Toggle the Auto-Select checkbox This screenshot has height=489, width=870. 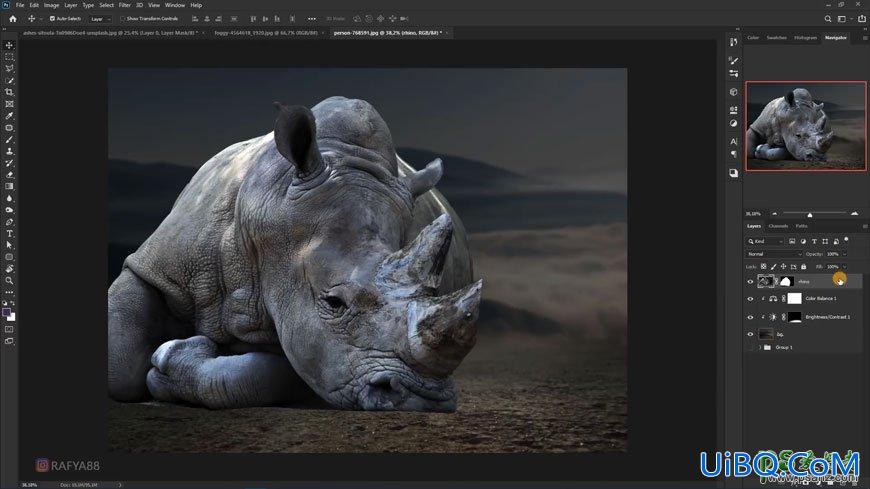click(52, 19)
